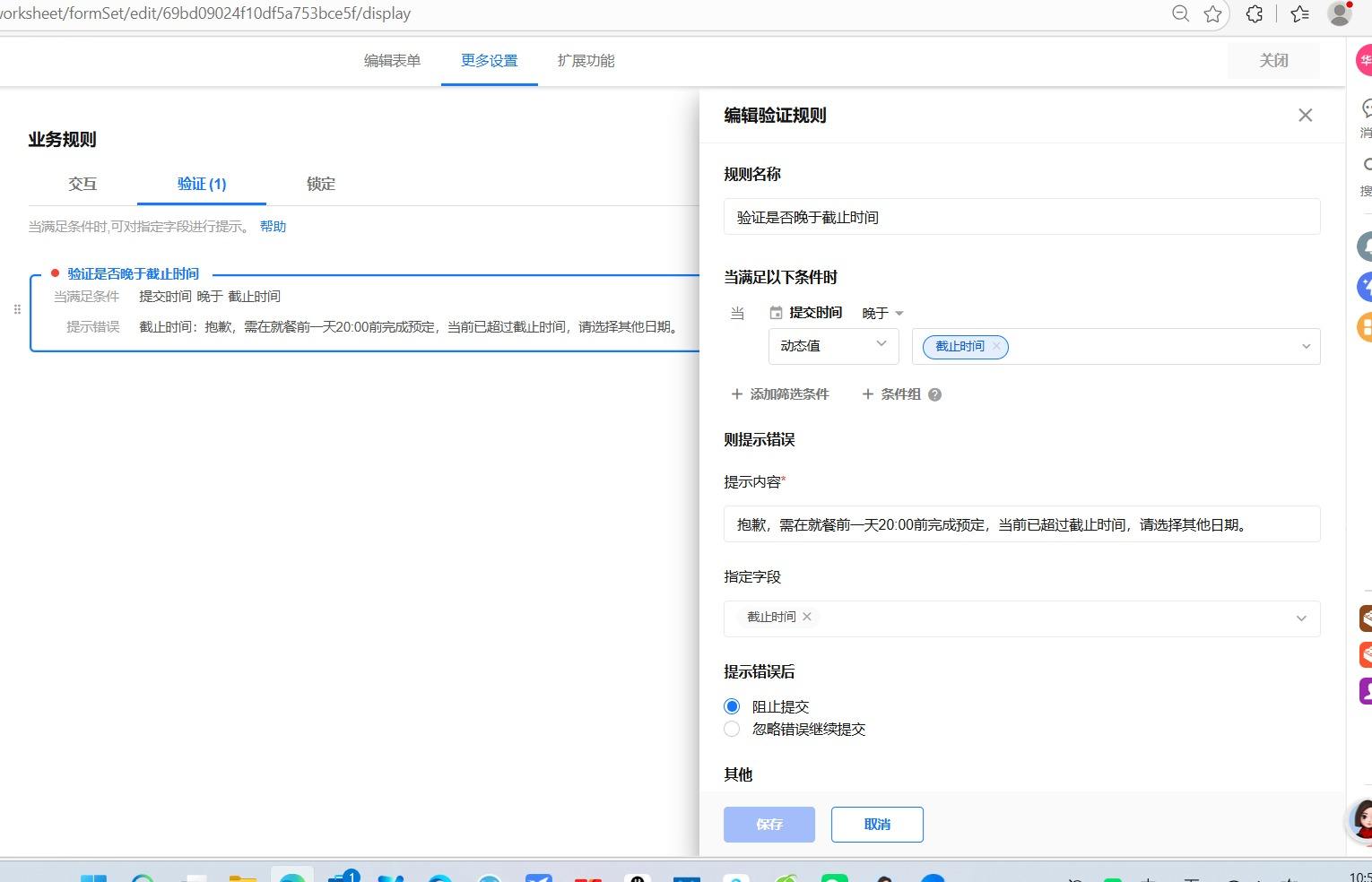
Task: Click the 保存 button
Action: point(768,824)
